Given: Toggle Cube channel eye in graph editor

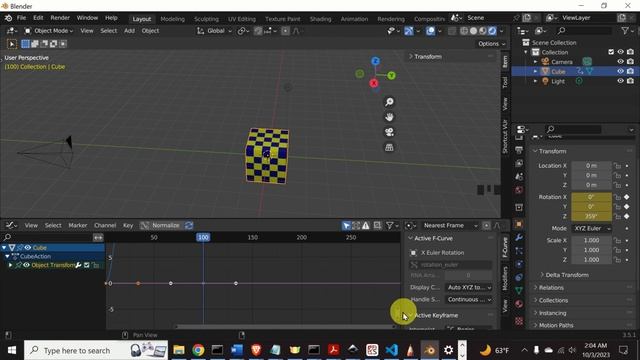Looking at the screenshot, I should pyautogui.click(x=28, y=247).
